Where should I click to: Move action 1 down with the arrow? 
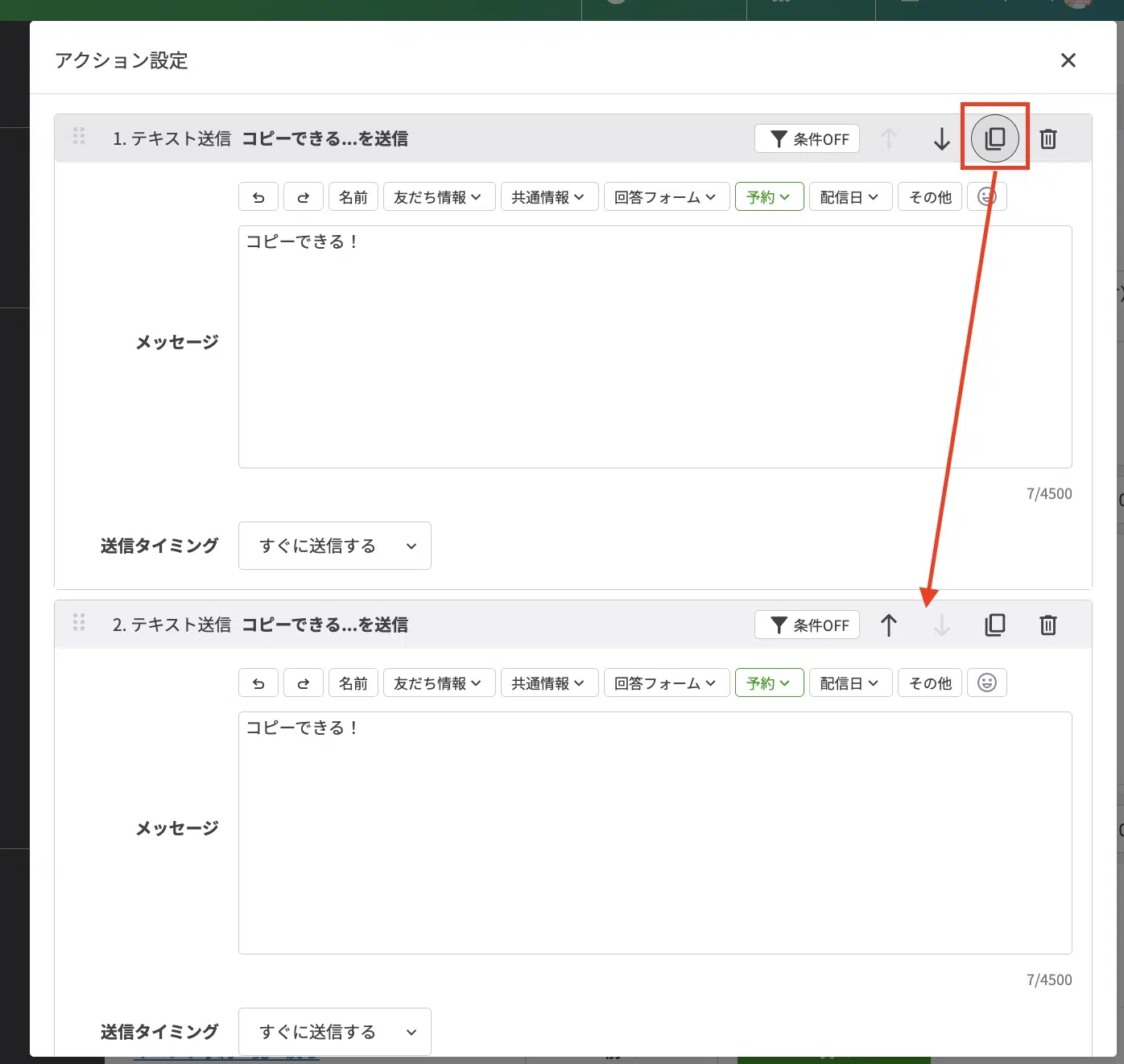[x=942, y=139]
